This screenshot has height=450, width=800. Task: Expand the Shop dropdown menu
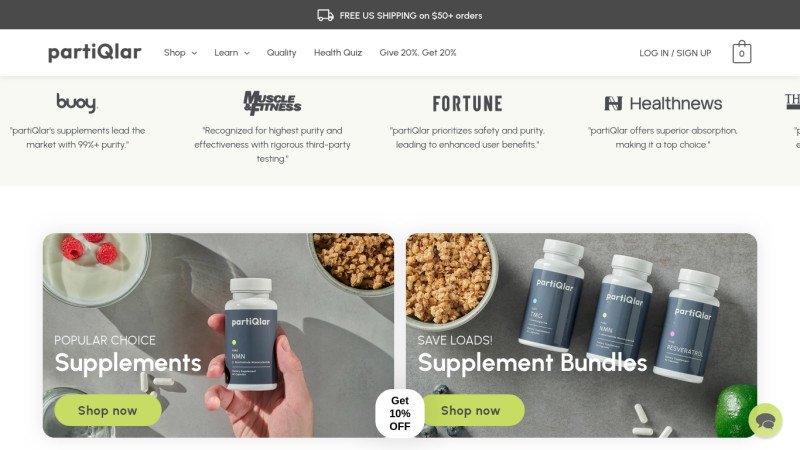point(180,53)
